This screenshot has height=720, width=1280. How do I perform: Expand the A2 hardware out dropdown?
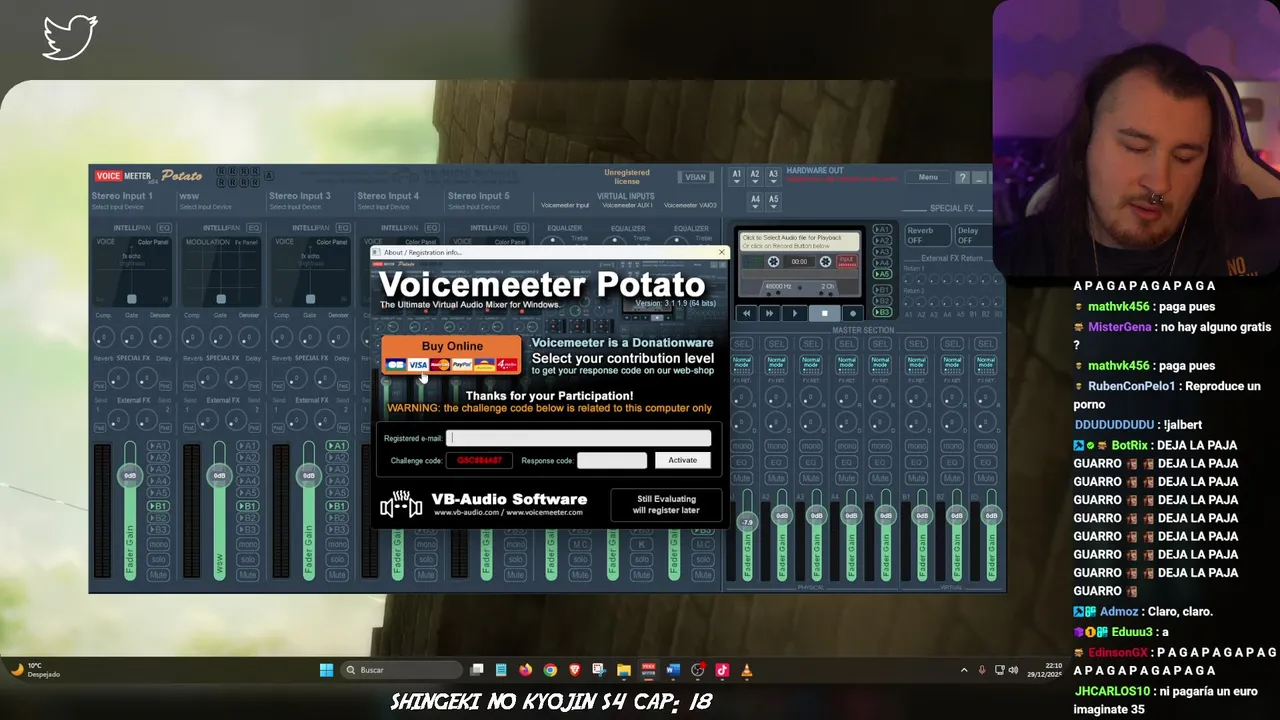click(x=755, y=175)
